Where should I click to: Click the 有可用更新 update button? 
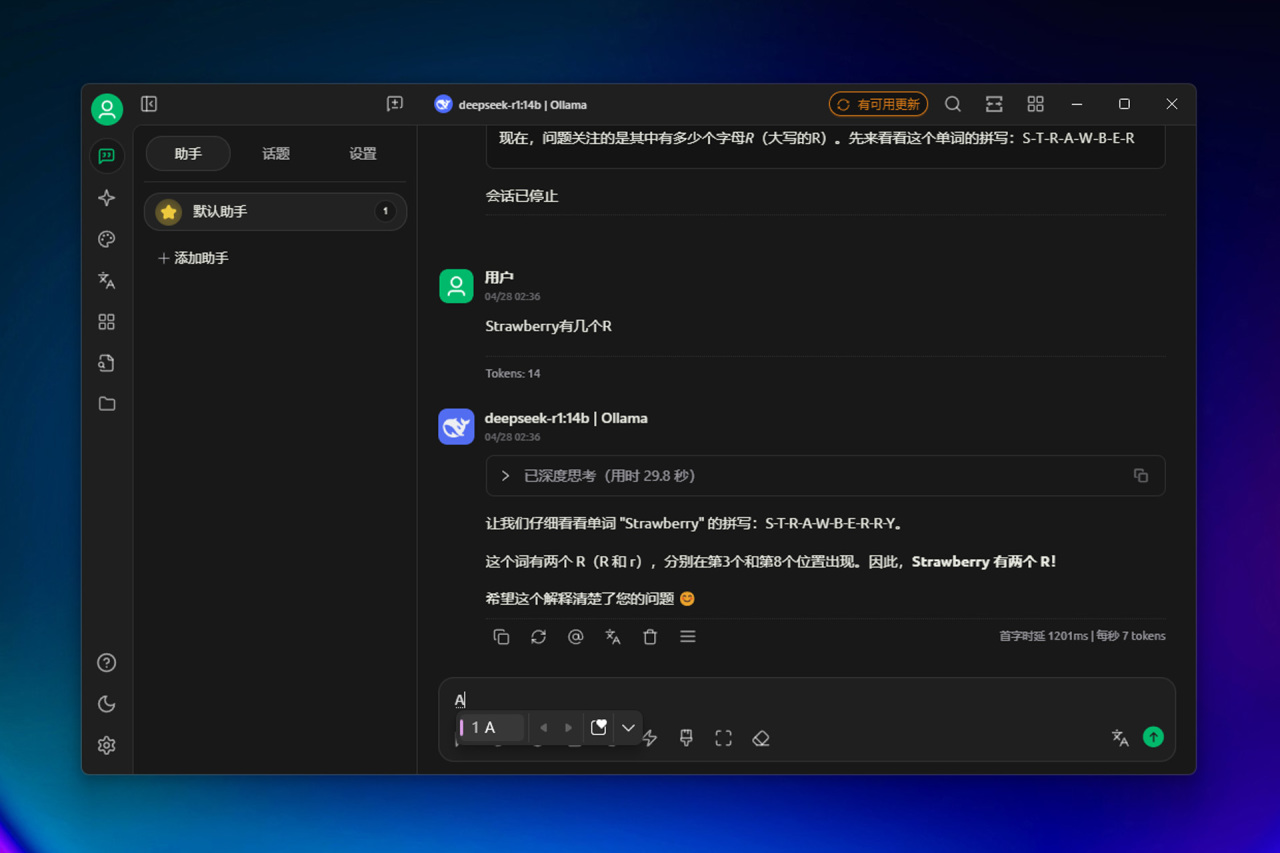tap(878, 104)
